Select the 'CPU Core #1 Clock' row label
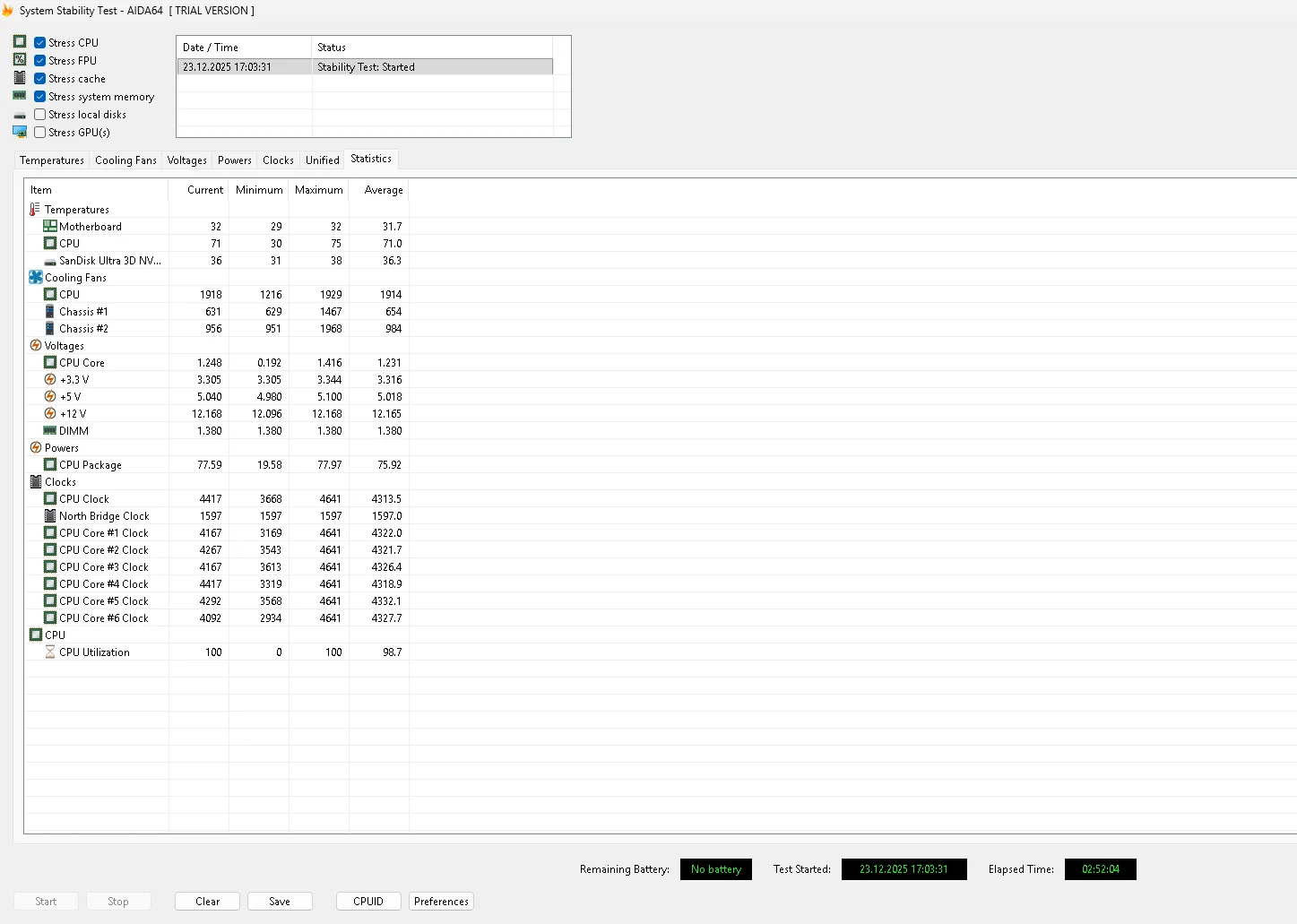 [x=104, y=533]
